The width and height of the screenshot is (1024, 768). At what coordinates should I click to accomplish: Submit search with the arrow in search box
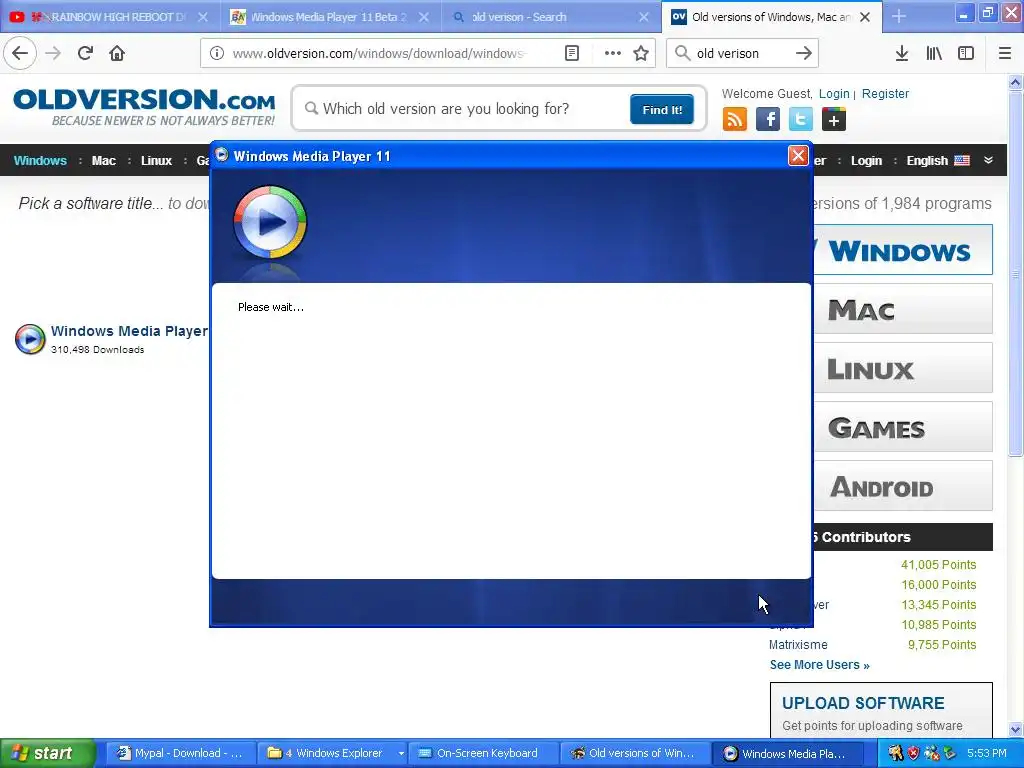click(803, 53)
